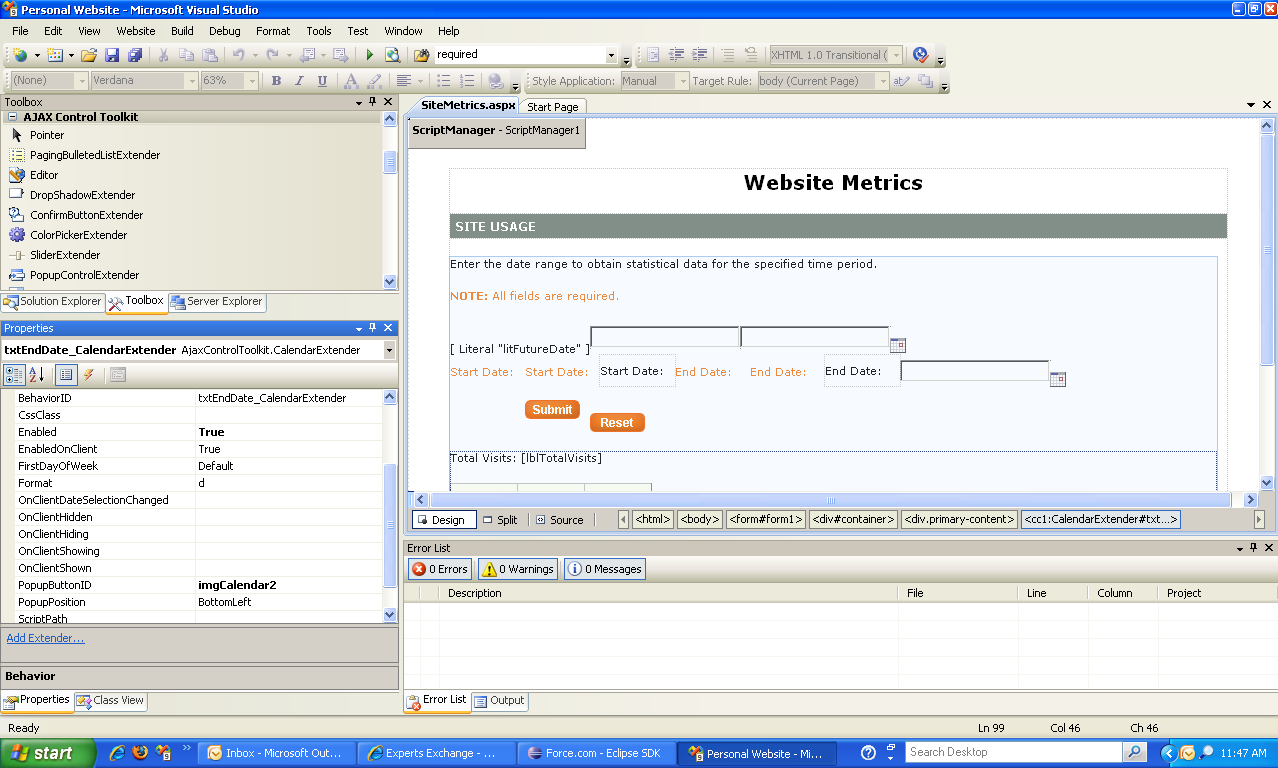Click the Add Extender link

point(44,638)
